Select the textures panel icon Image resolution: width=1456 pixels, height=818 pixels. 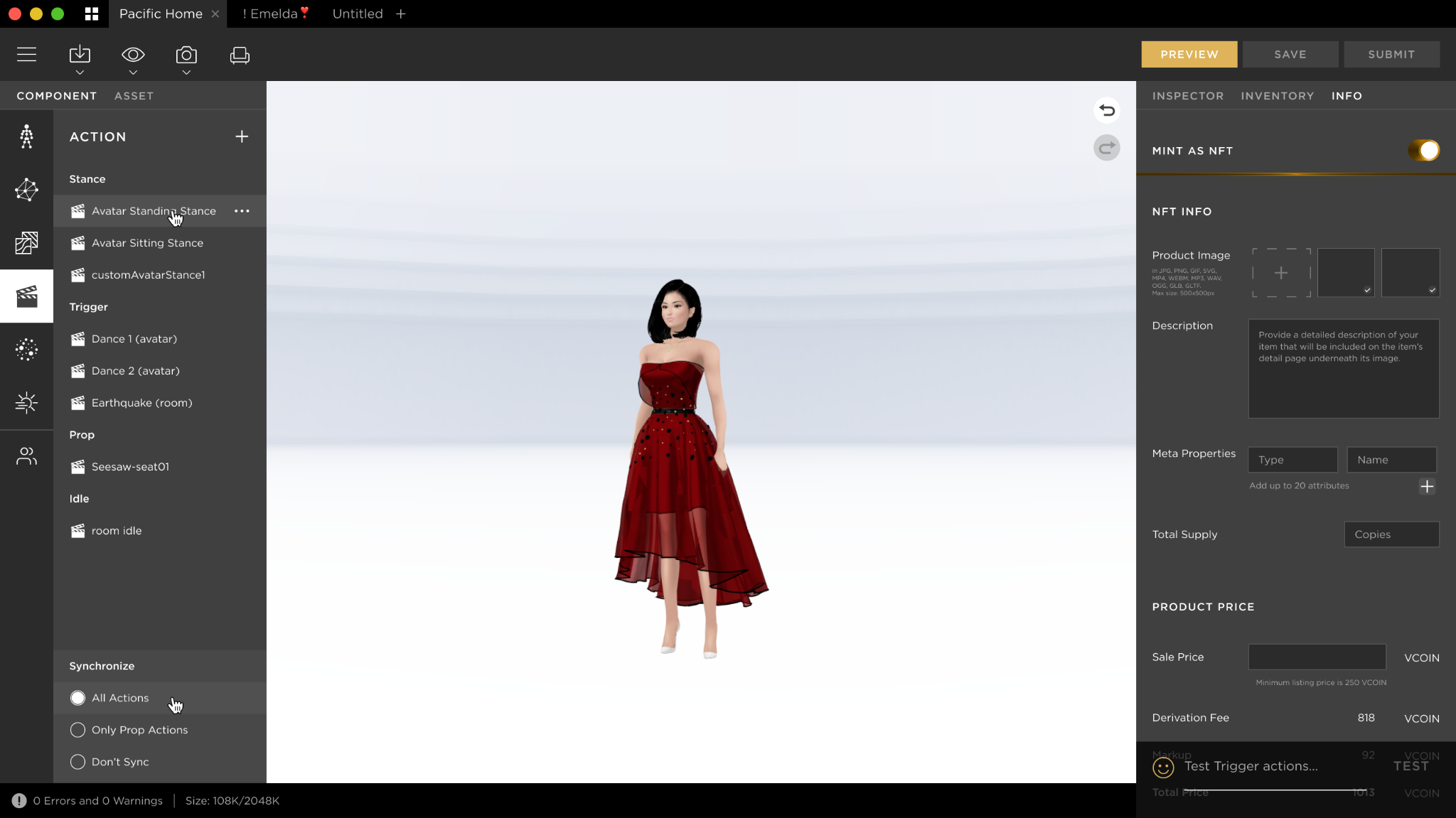26,243
